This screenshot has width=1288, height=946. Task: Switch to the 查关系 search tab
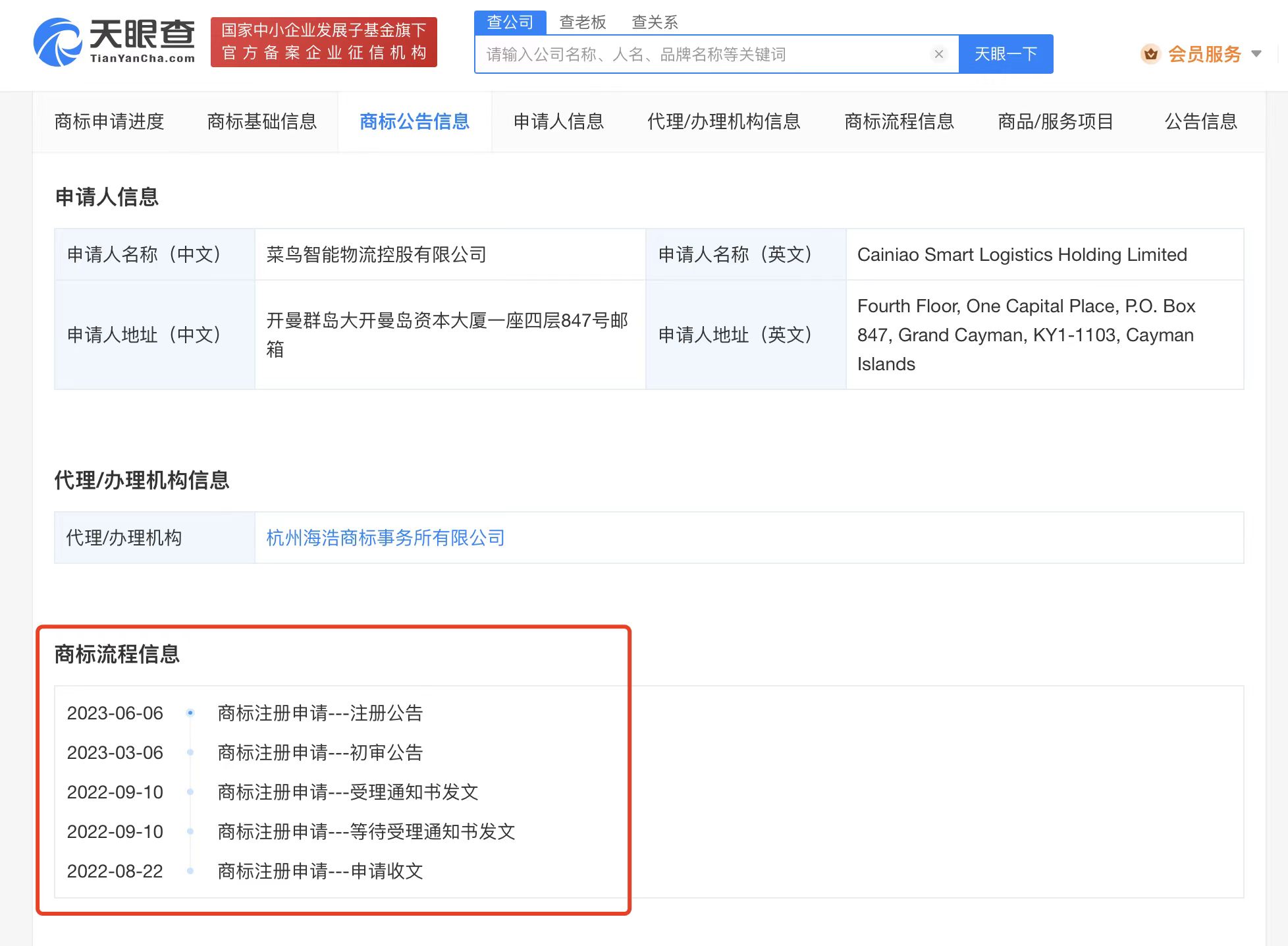point(655,22)
